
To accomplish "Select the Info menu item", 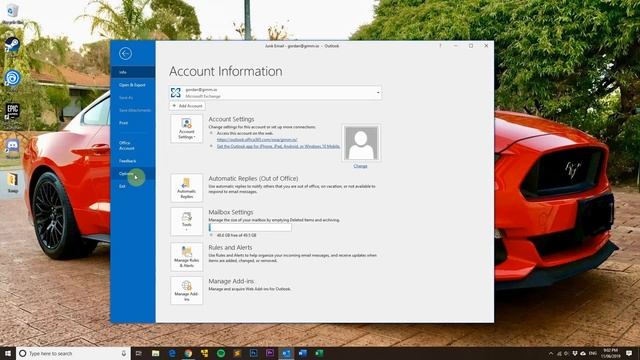I will [x=133, y=72].
